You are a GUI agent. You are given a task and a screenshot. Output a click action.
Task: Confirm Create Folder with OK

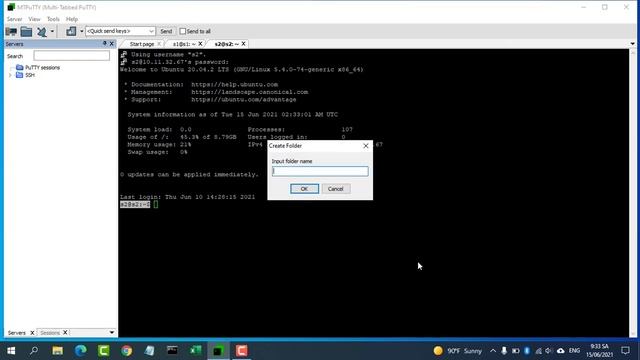304,189
